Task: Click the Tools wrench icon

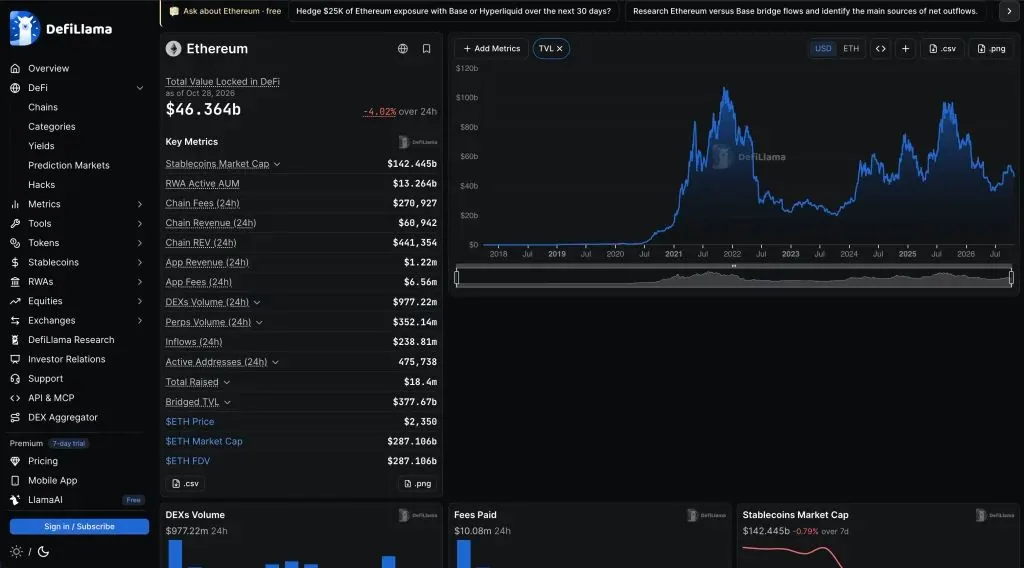Action: [15, 224]
